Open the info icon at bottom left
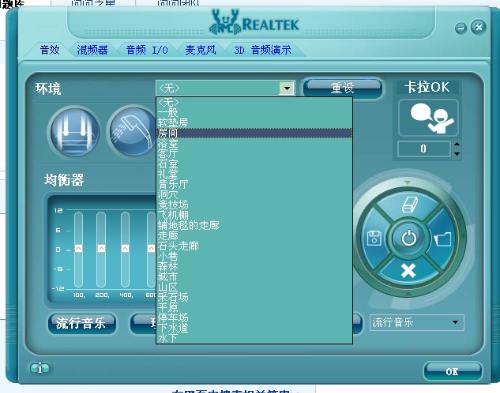This screenshot has height=393, width=500. coord(40,368)
